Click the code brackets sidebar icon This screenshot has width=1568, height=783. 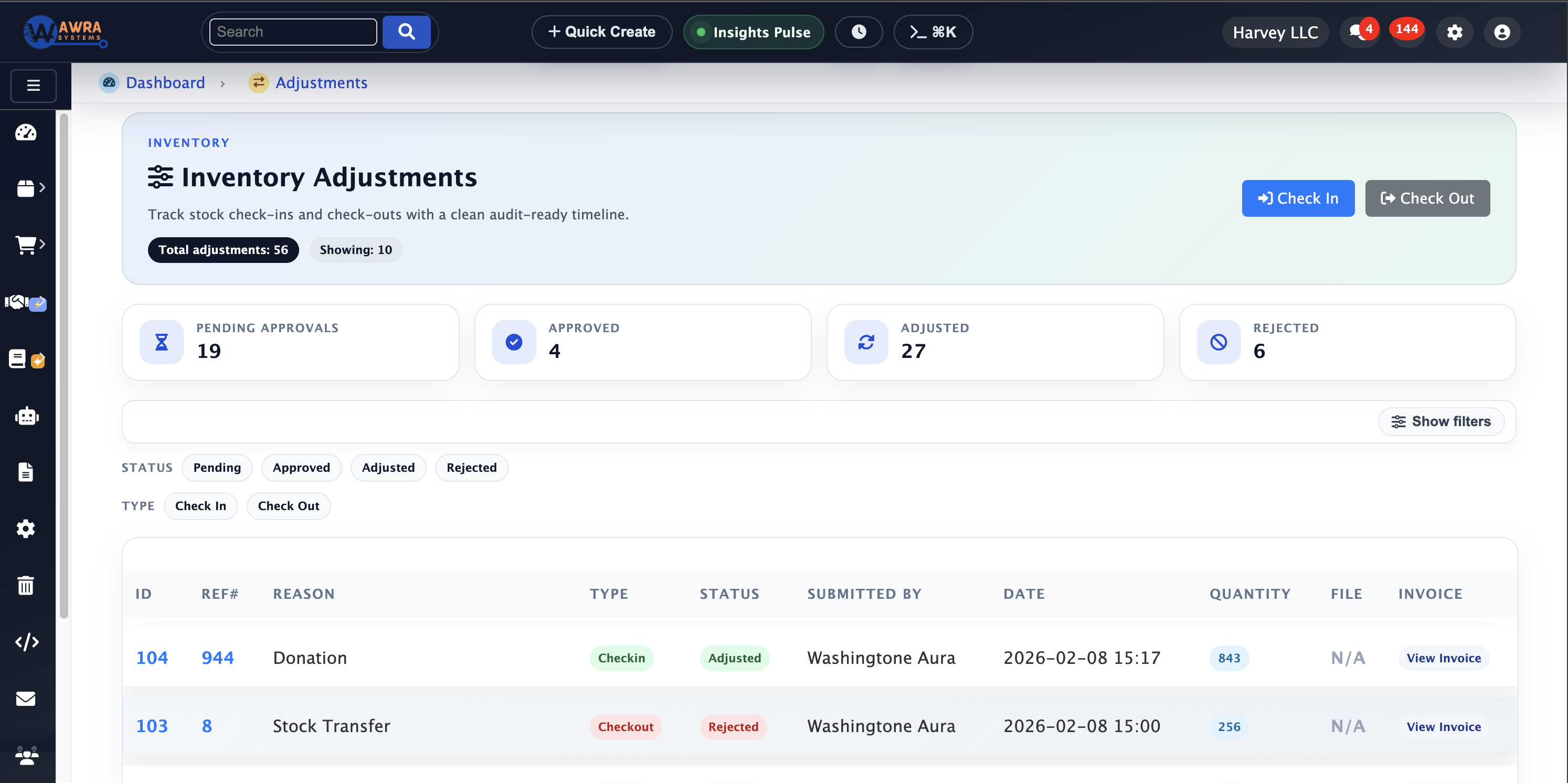[26, 642]
